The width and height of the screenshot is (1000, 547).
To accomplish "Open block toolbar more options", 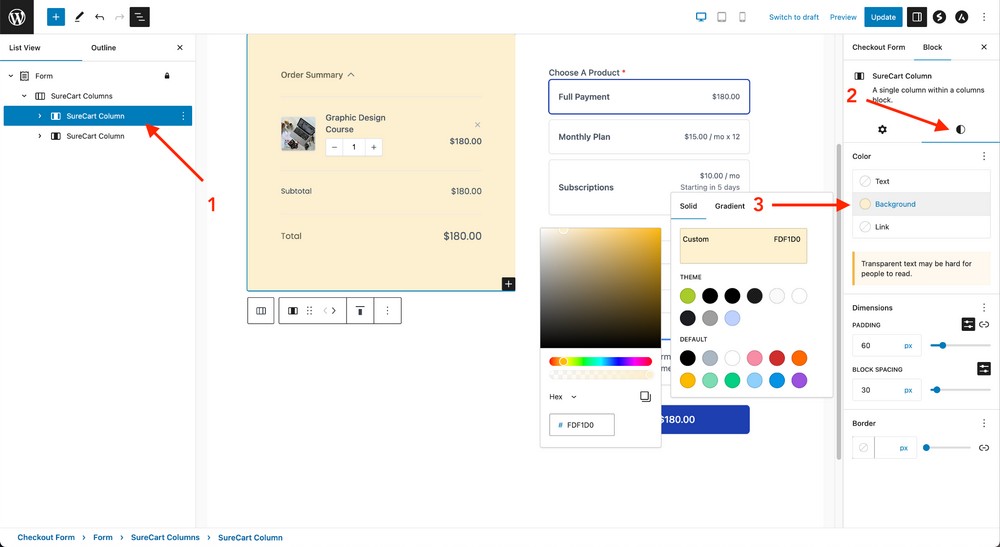I will [387, 311].
